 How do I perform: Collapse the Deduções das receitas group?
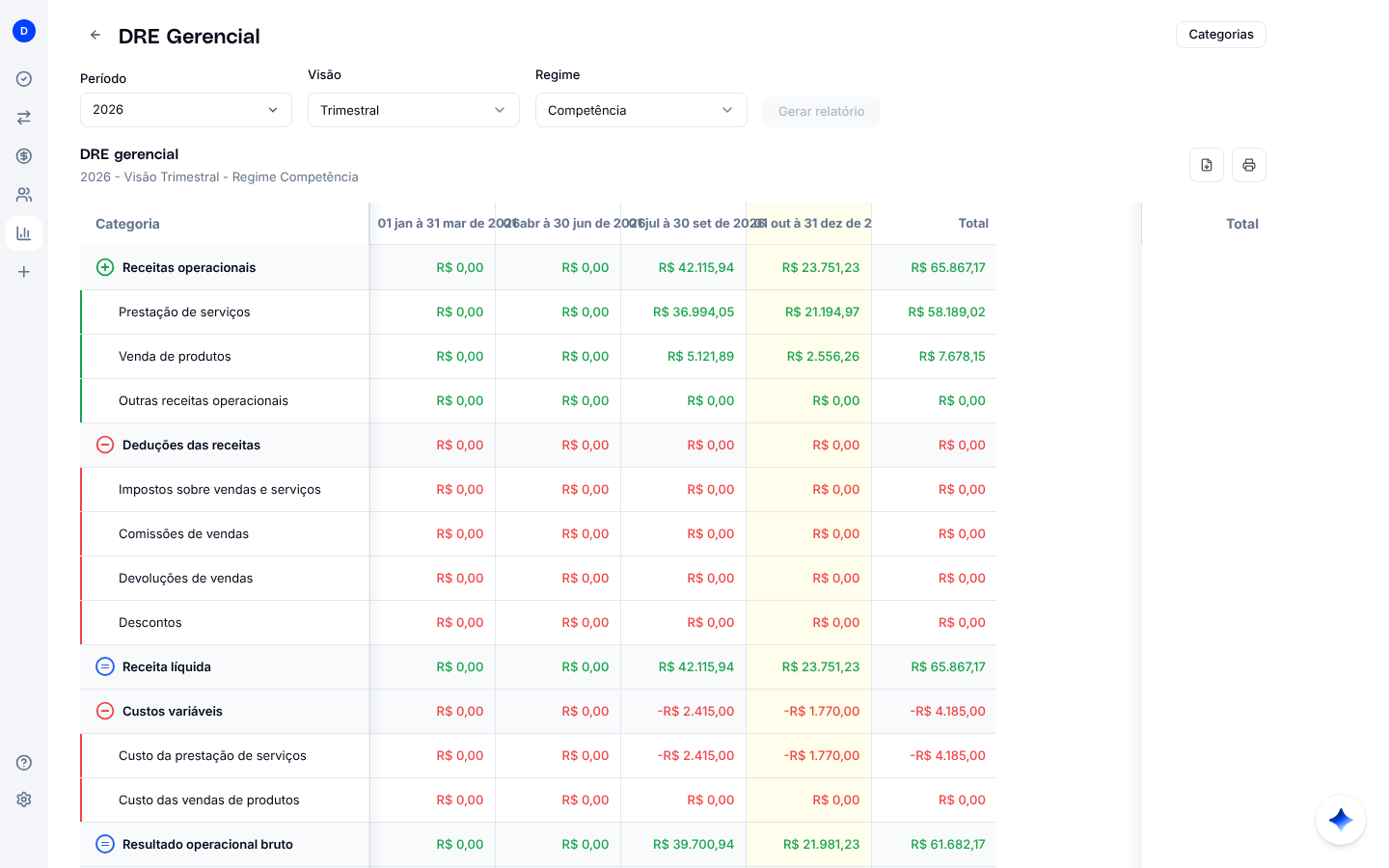pos(105,446)
